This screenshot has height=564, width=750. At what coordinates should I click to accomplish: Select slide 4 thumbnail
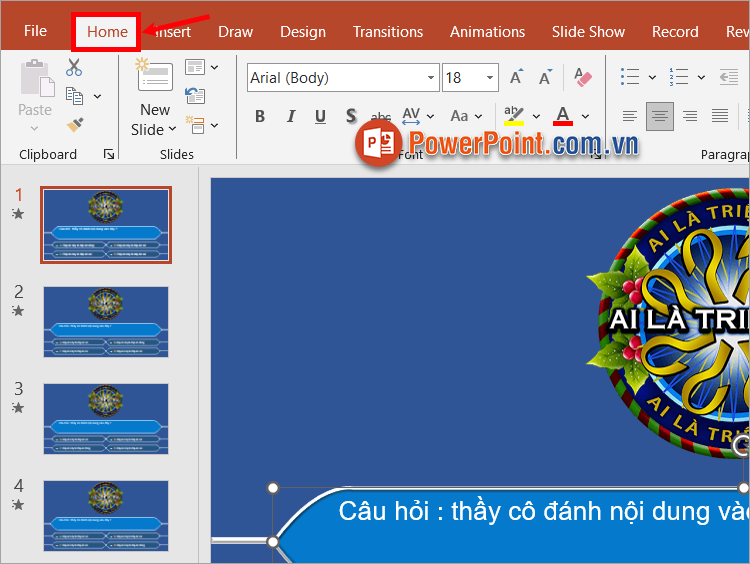point(106,516)
